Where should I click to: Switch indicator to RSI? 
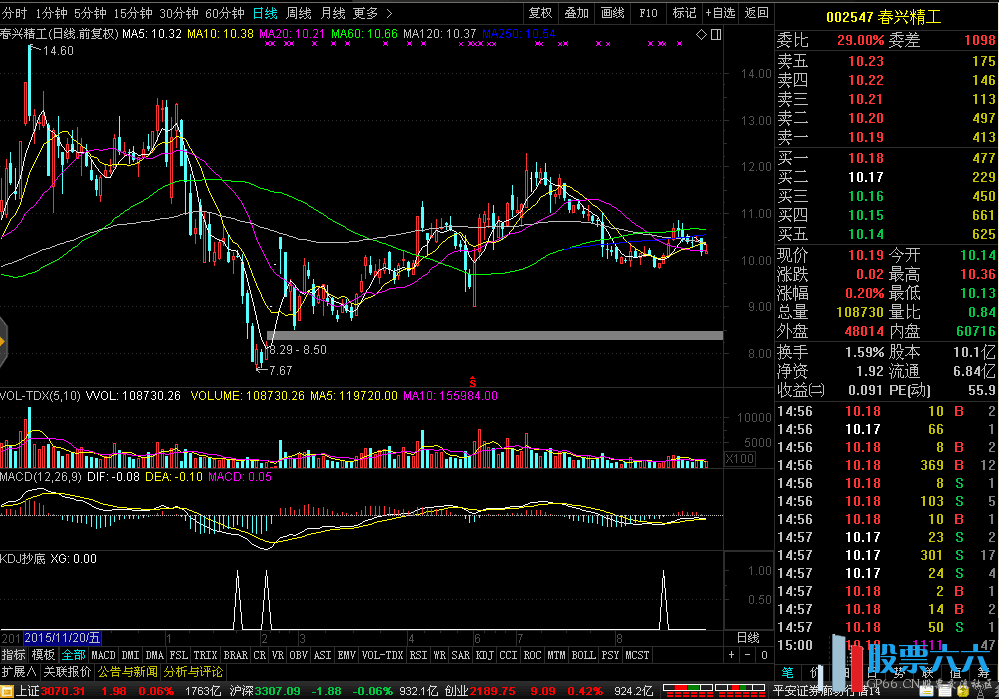pyautogui.click(x=419, y=655)
